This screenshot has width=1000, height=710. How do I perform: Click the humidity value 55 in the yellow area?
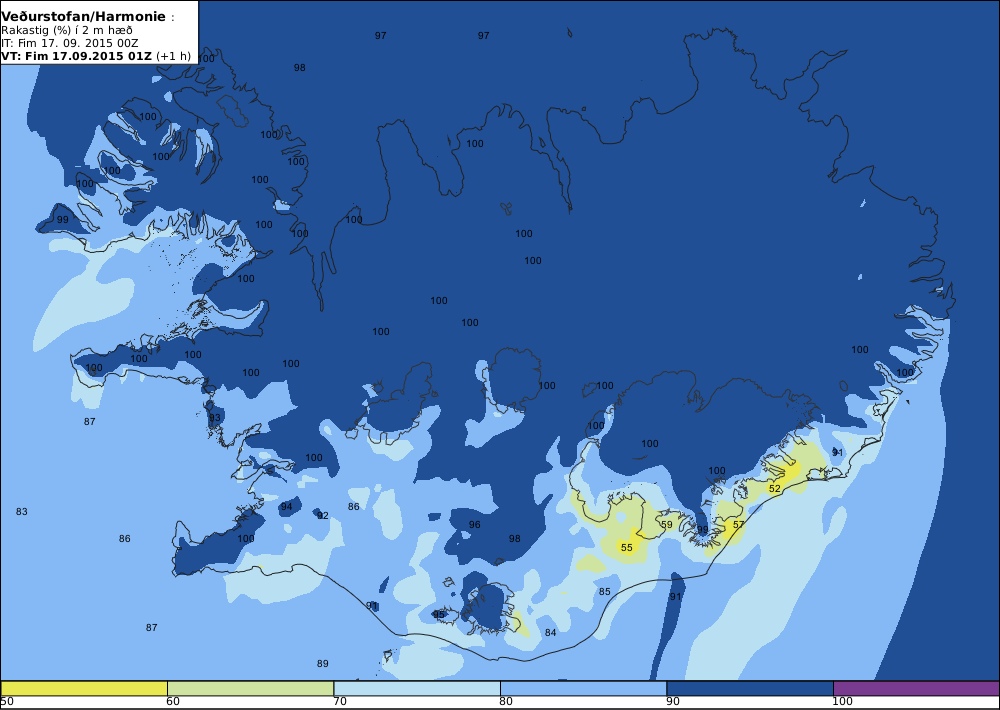pyautogui.click(x=627, y=547)
